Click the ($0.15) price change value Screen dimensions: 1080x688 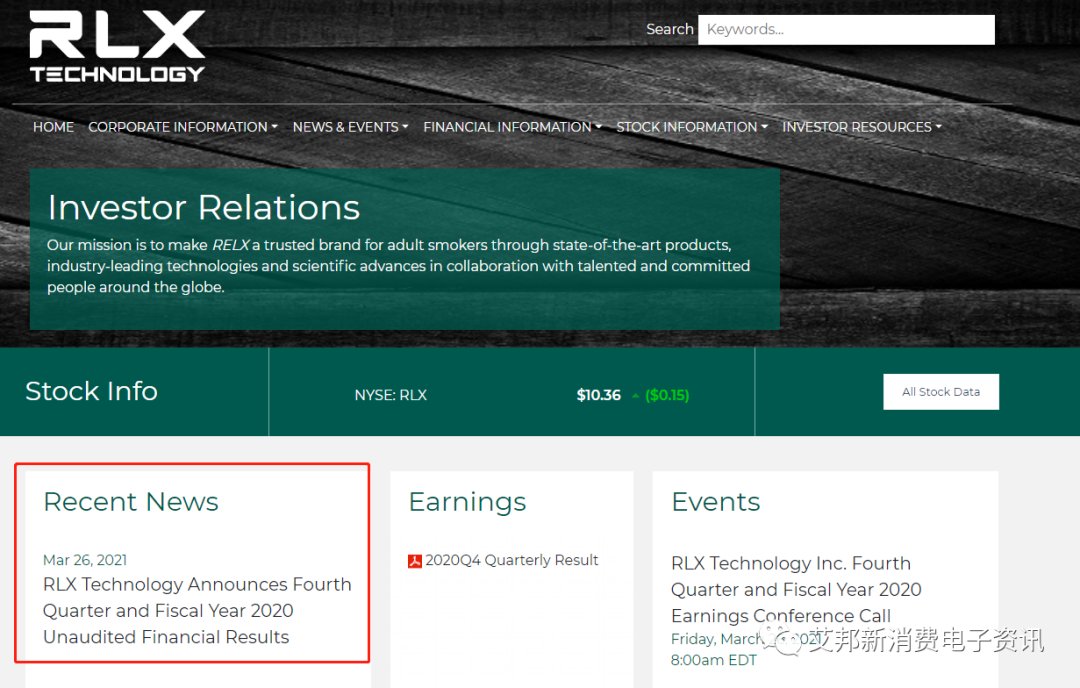click(x=667, y=395)
